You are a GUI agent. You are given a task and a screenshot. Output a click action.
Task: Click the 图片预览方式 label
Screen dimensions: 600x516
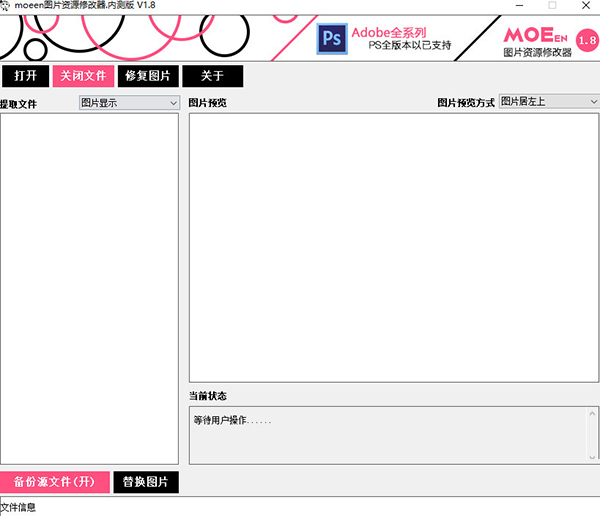(466, 103)
